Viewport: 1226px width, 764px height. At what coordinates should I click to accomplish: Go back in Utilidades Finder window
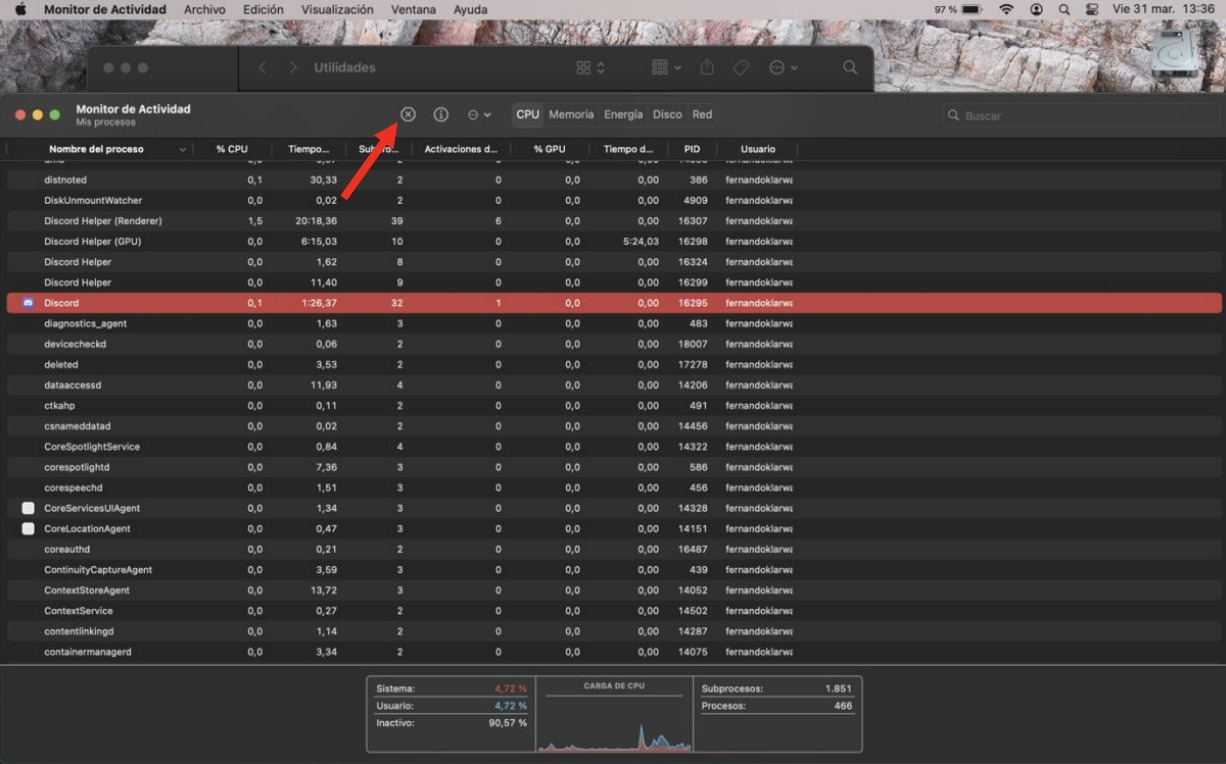(263, 67)
